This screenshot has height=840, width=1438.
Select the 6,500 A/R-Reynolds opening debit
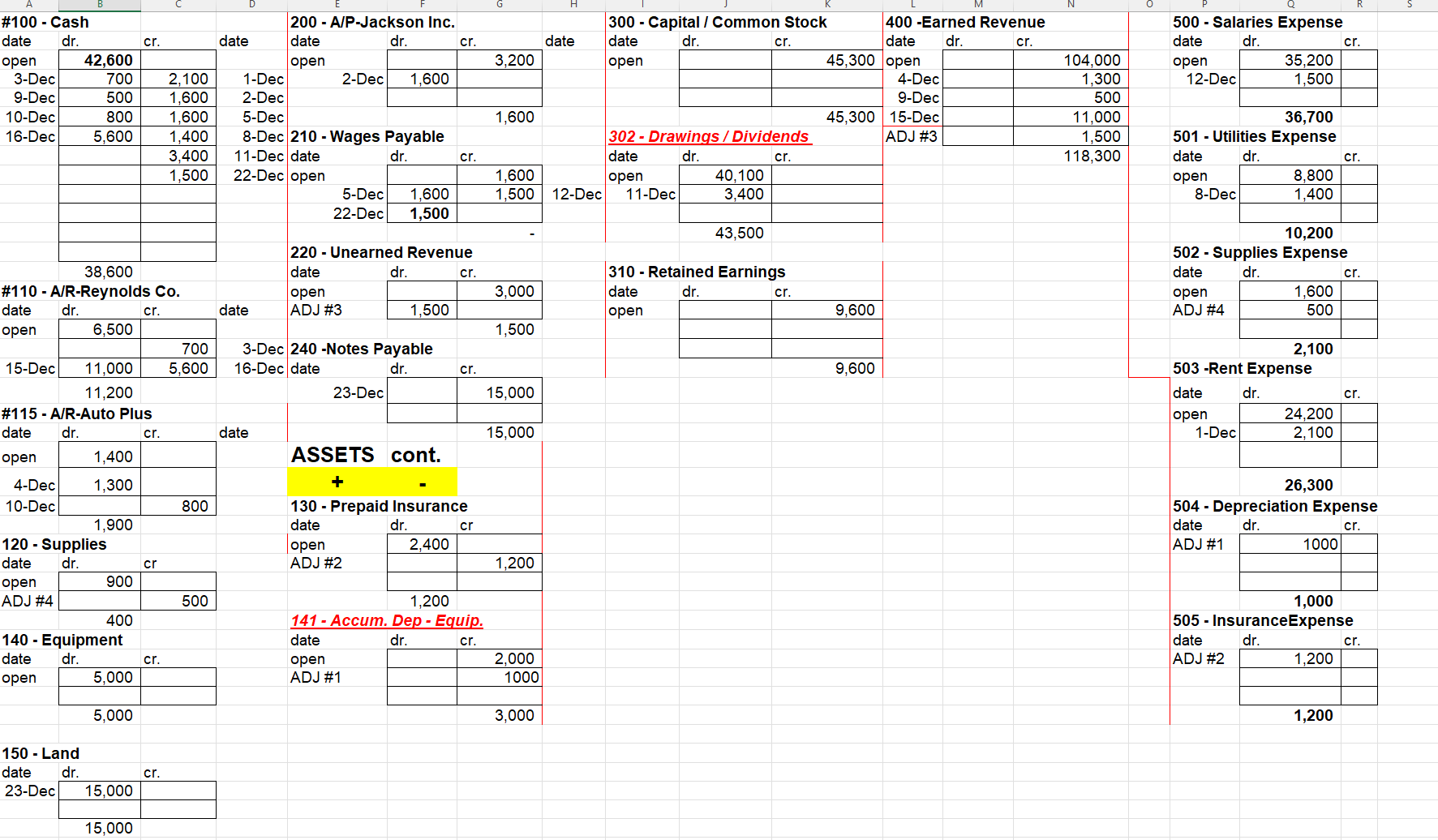point(100,329)
